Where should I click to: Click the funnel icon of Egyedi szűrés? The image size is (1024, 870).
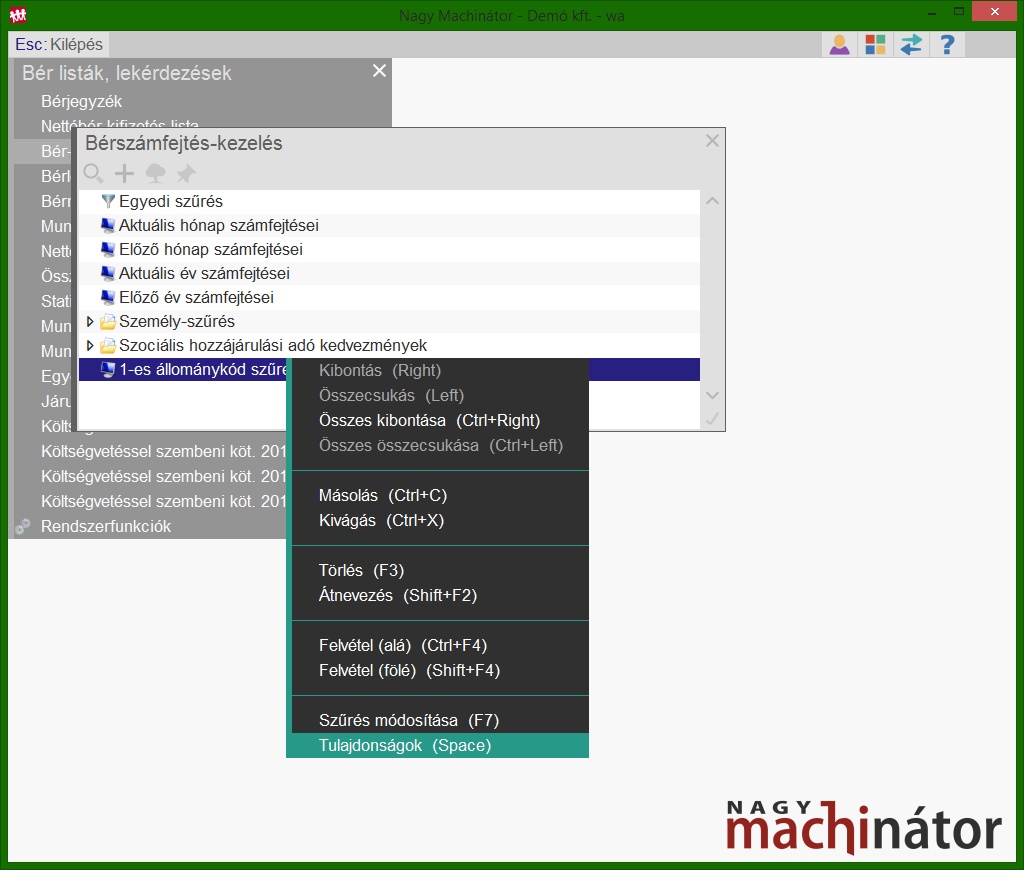pos(108,201)
